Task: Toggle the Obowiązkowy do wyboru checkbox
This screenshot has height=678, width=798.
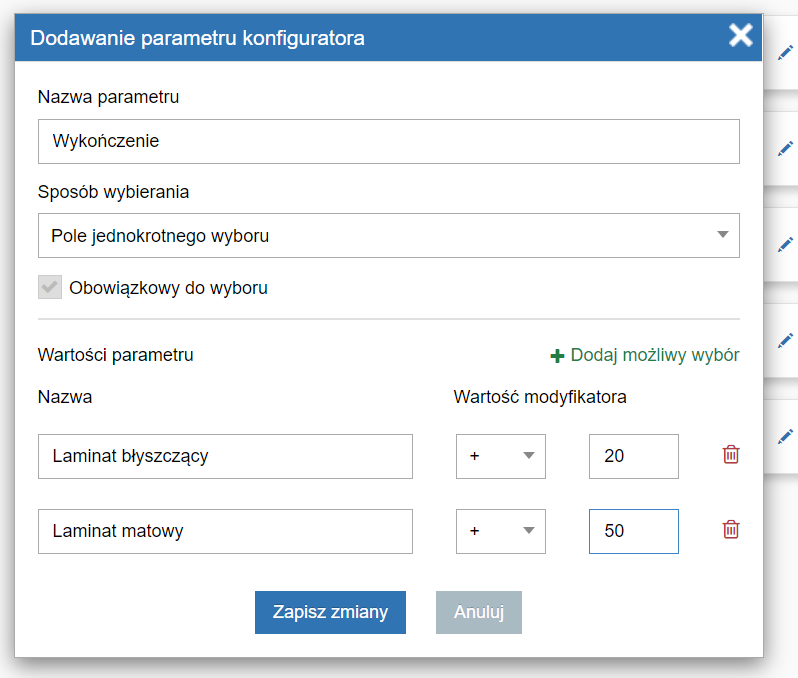Action: (50, 287)
